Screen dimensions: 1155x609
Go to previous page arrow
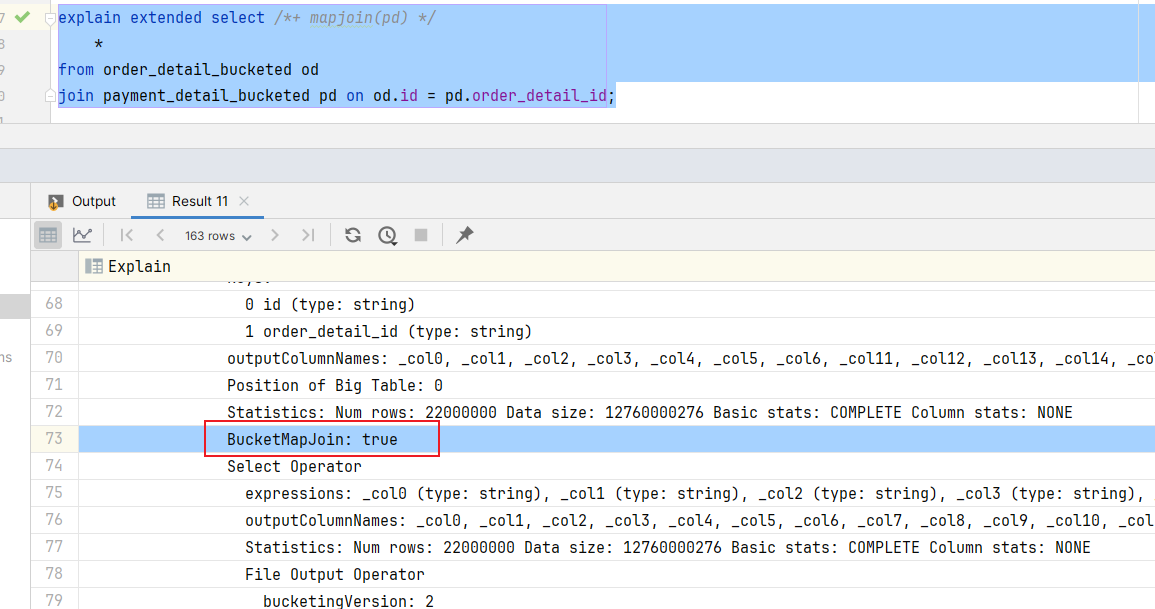[x=160, y=236]
